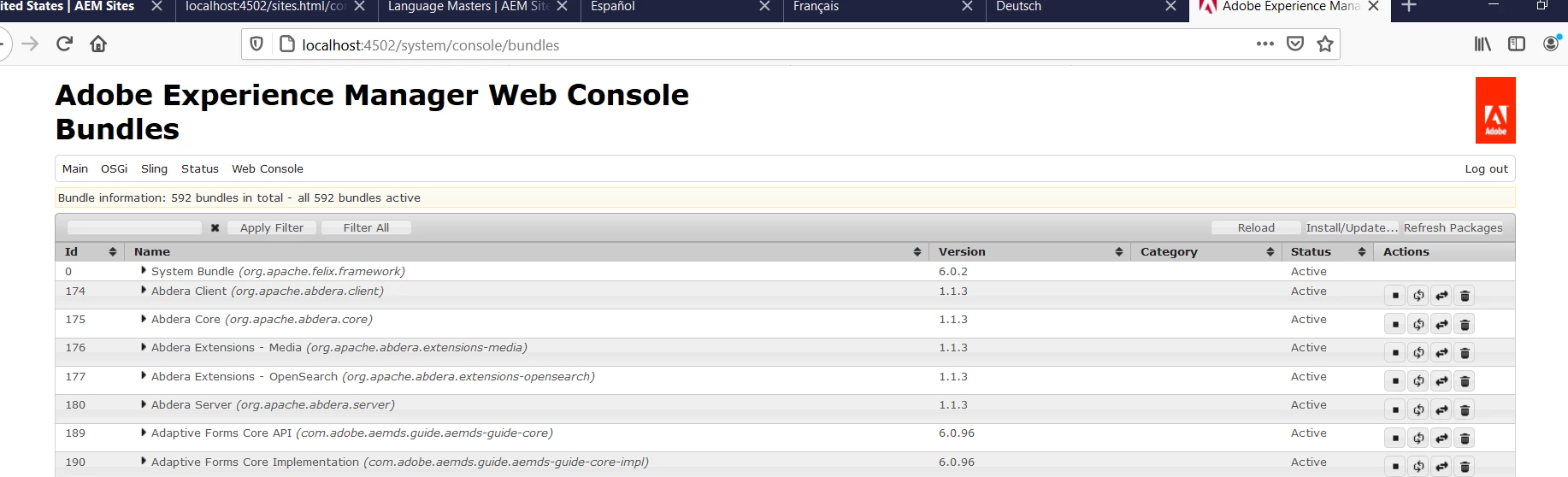Refresh package imports for Abdera Server
This screenshot has width=1568, height=477.
[1418, 409]
